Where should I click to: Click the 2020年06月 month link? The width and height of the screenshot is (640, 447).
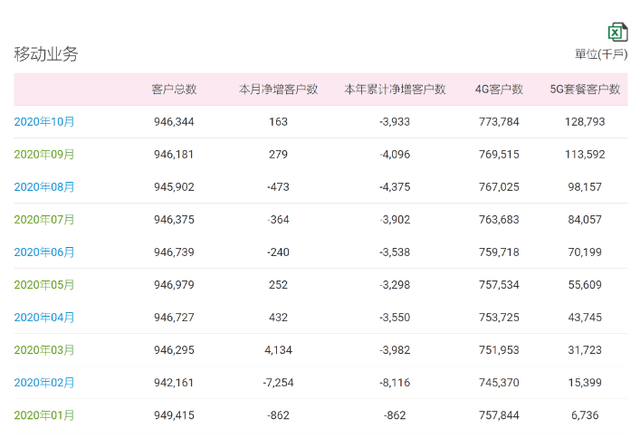(44, 252)
